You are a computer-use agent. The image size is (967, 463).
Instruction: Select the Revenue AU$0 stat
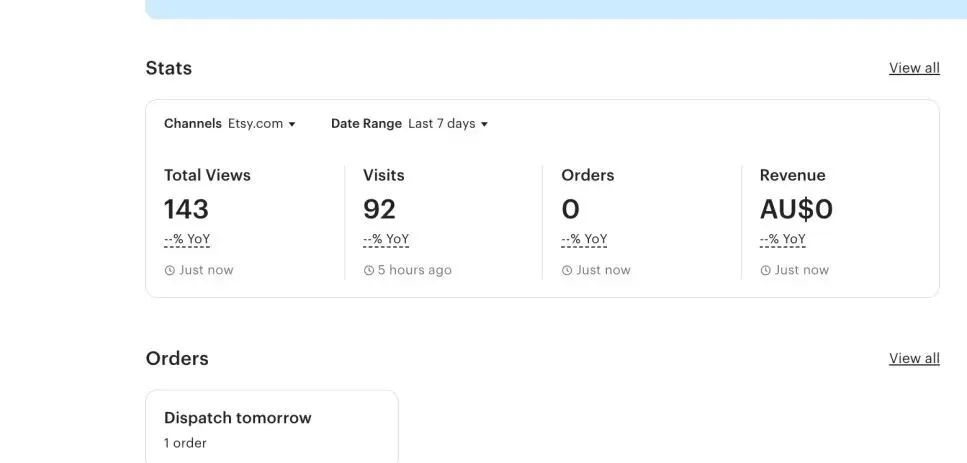[x=796, y=209]
